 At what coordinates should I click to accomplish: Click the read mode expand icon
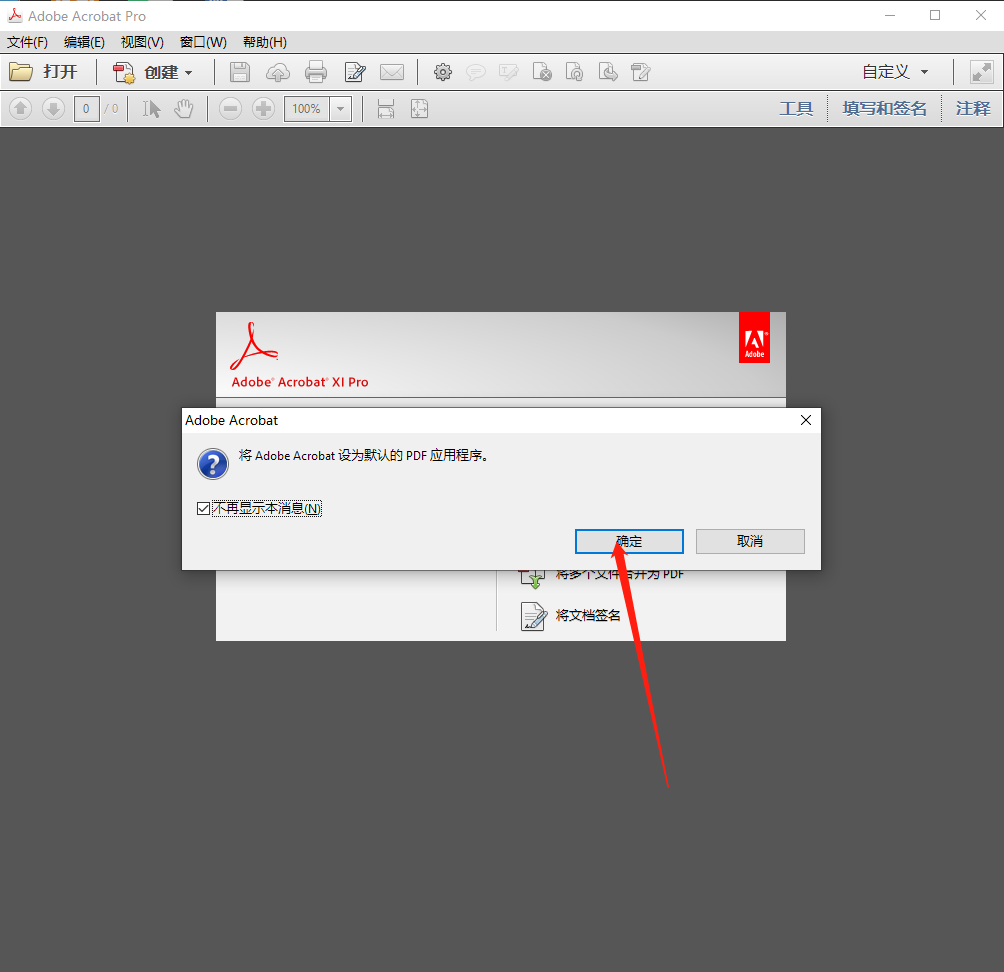982,72
